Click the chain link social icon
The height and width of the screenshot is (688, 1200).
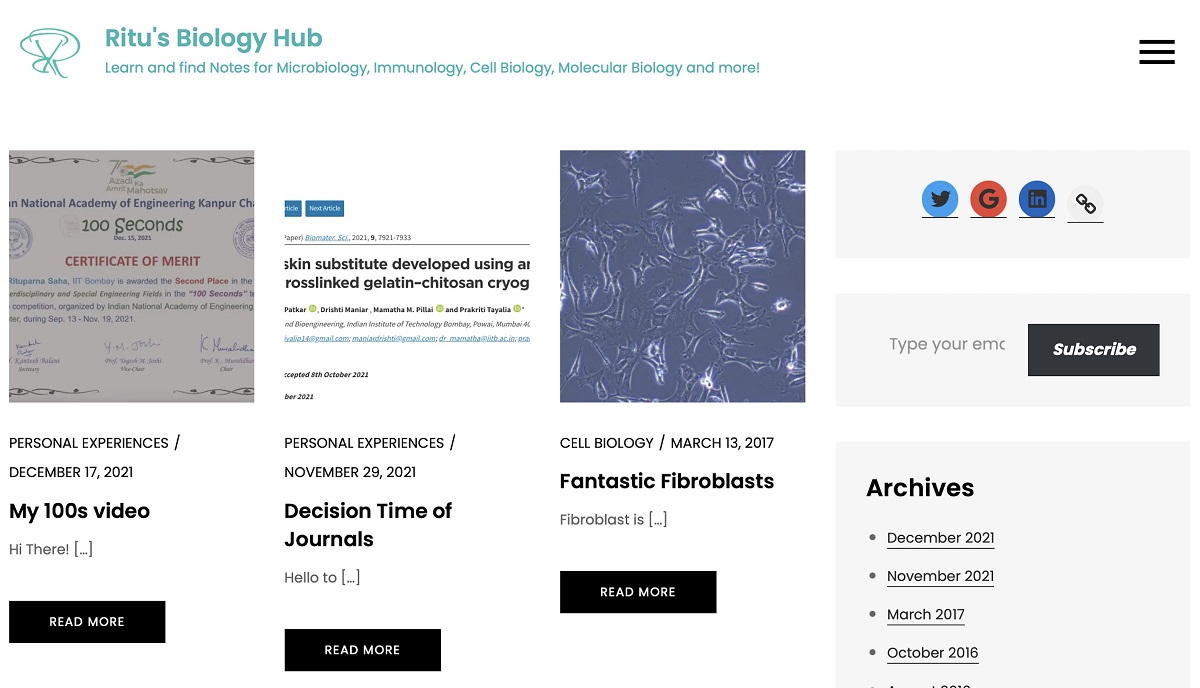1085,204
